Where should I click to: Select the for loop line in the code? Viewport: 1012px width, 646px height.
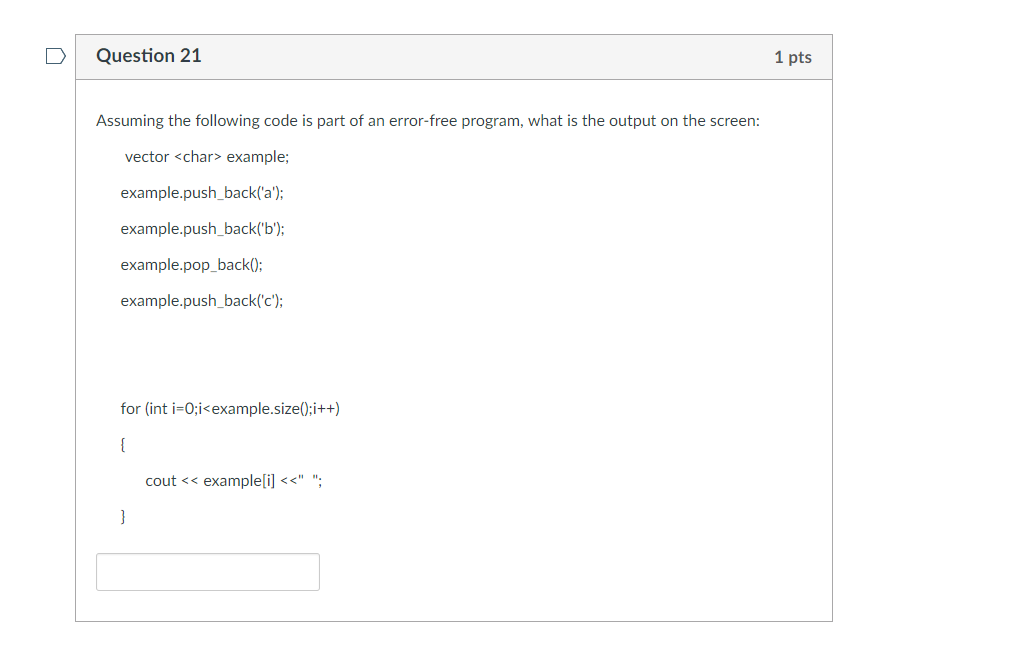[230, 408]
